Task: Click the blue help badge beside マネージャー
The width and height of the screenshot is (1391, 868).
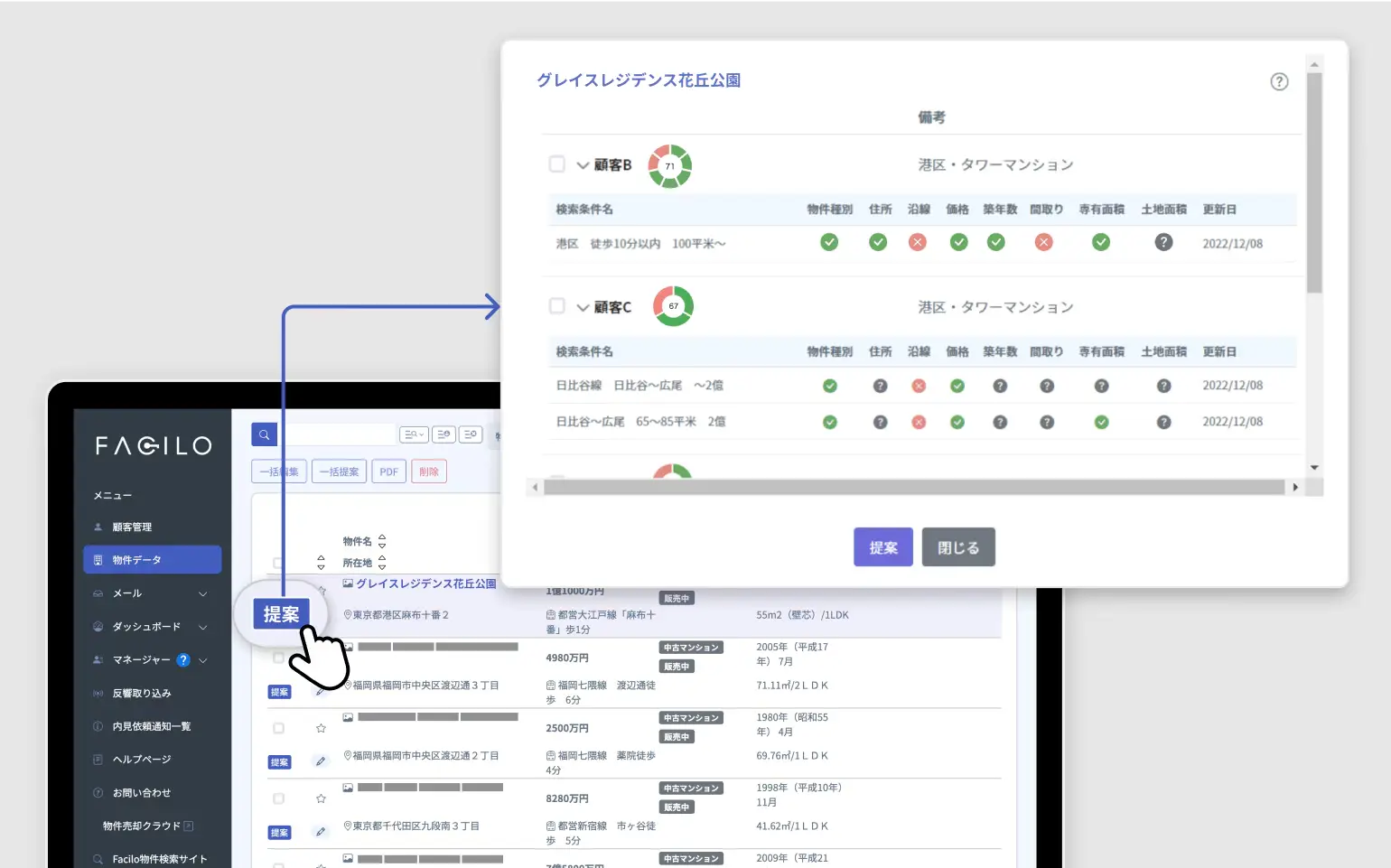Action: click(x=183, y=660)
